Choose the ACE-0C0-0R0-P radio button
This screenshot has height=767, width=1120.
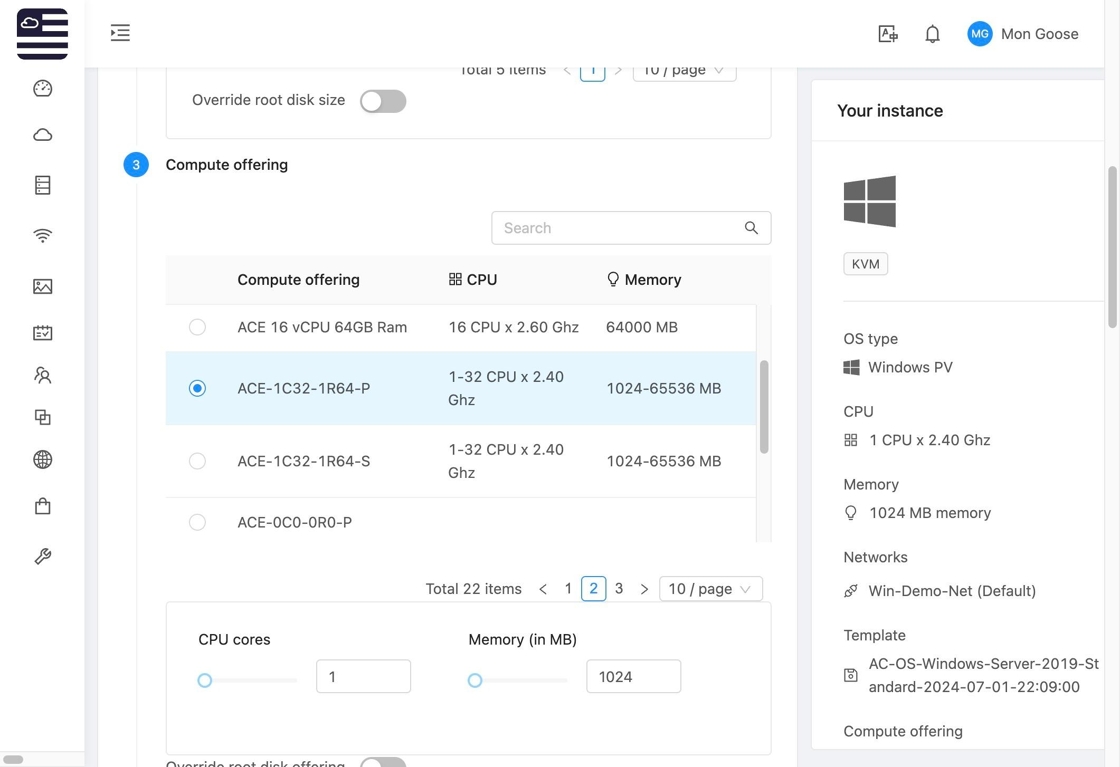point(197,522)
